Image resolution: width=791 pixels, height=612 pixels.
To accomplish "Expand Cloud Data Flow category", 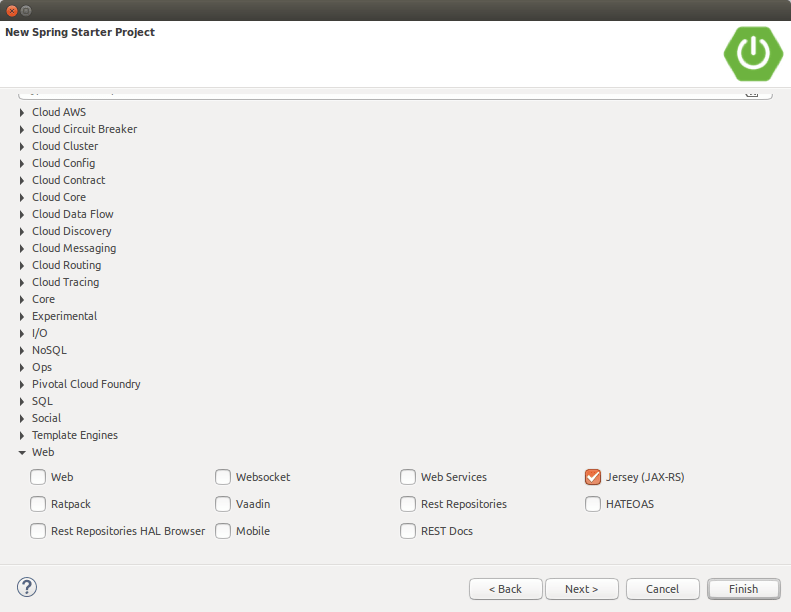I will pos(22,214).
